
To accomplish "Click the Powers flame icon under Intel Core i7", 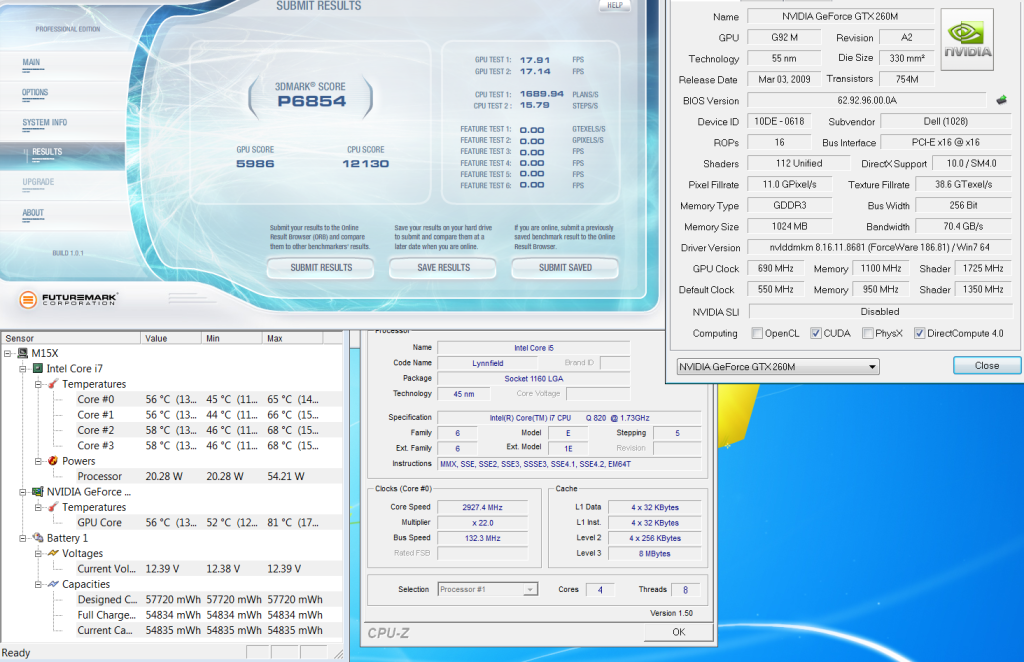I will coord(54,461).
